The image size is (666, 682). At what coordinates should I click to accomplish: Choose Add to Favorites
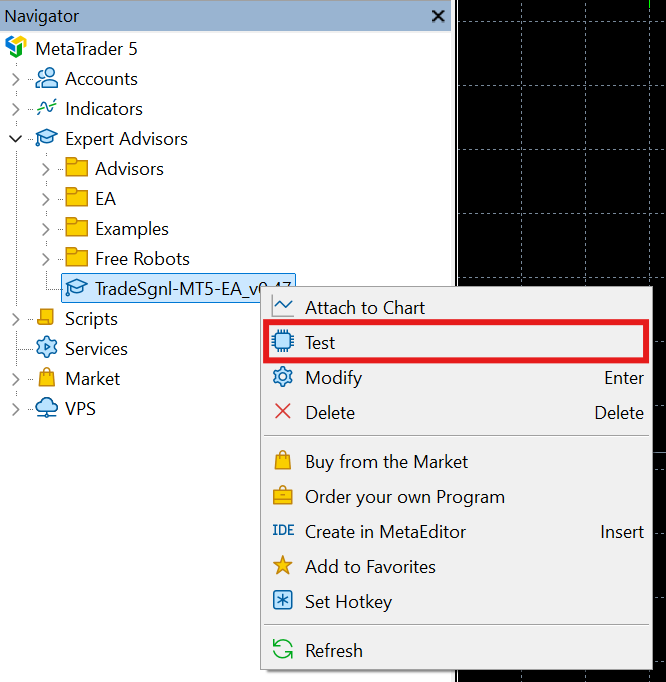456,566
